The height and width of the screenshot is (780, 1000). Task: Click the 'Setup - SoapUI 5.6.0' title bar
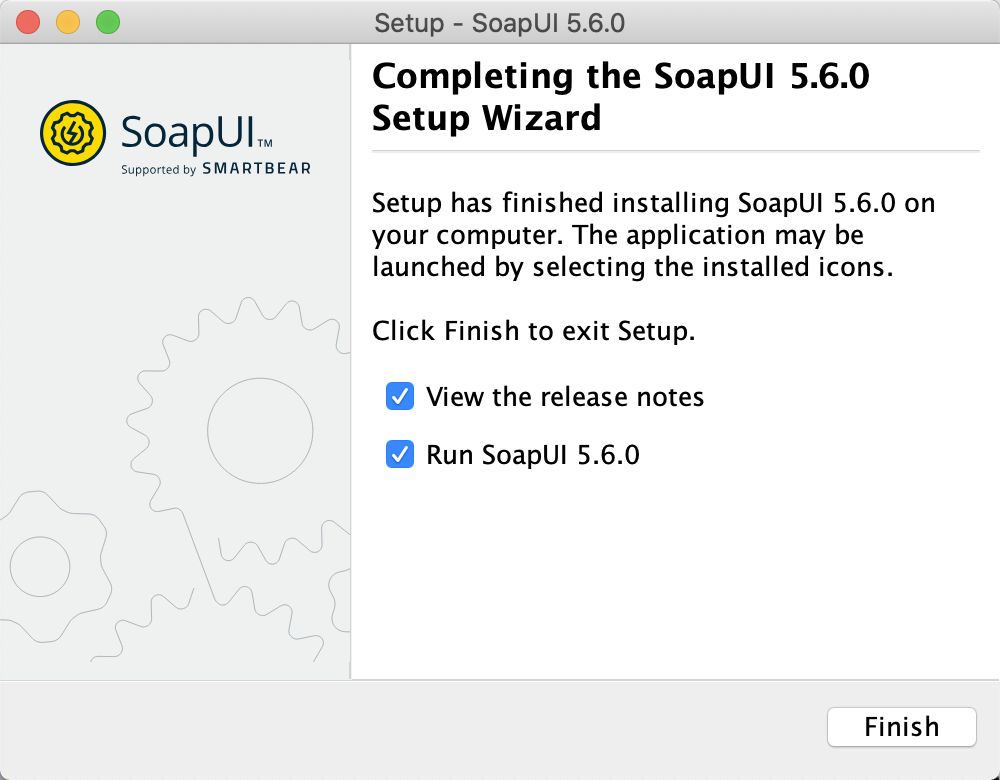click(x=500, y=21)
